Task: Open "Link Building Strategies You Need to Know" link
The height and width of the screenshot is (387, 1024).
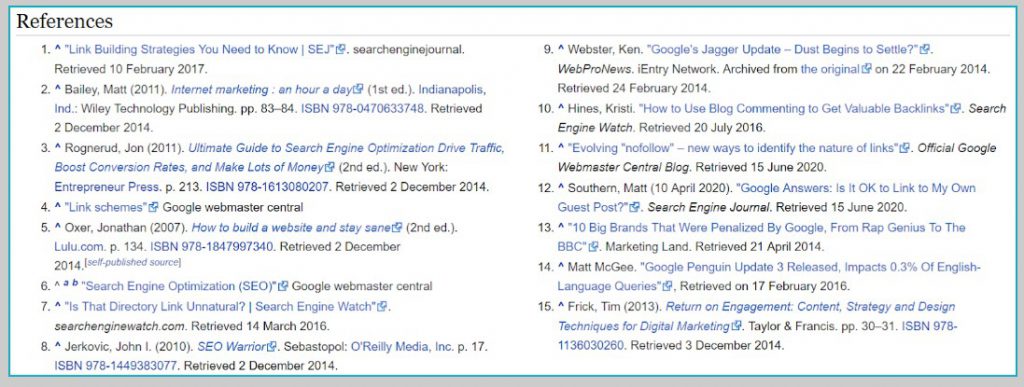Action: coord(199,49)
